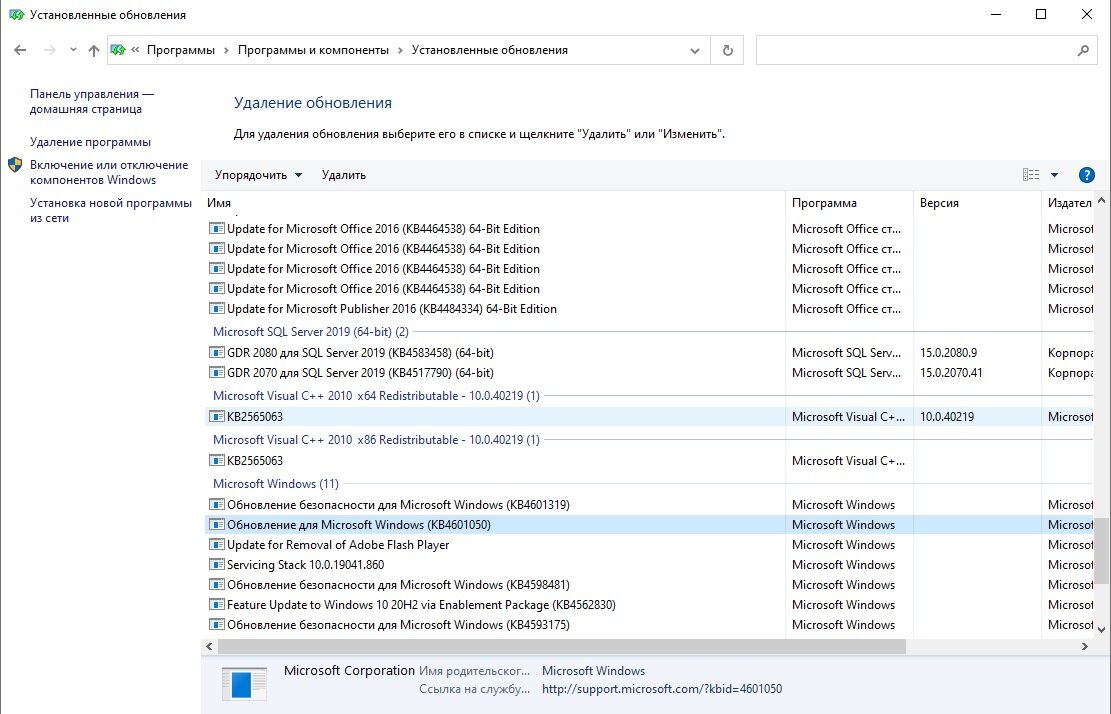Collapse Visual C++ 2010 x86 Redistributable group

click(x=376, y=440)
